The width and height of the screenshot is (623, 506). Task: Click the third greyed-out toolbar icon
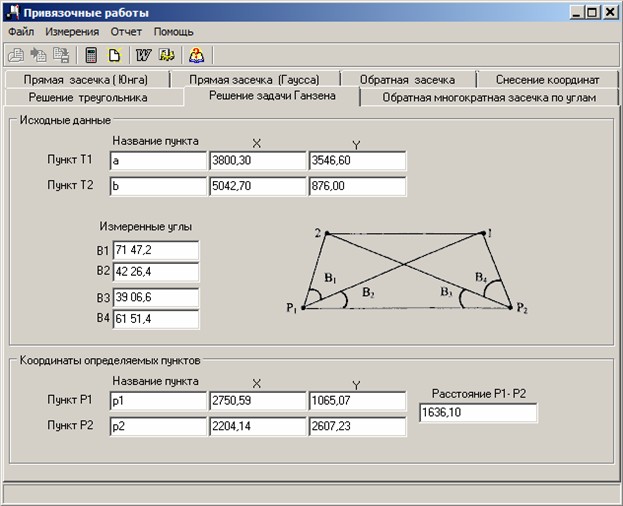click(x=62, y=55)
